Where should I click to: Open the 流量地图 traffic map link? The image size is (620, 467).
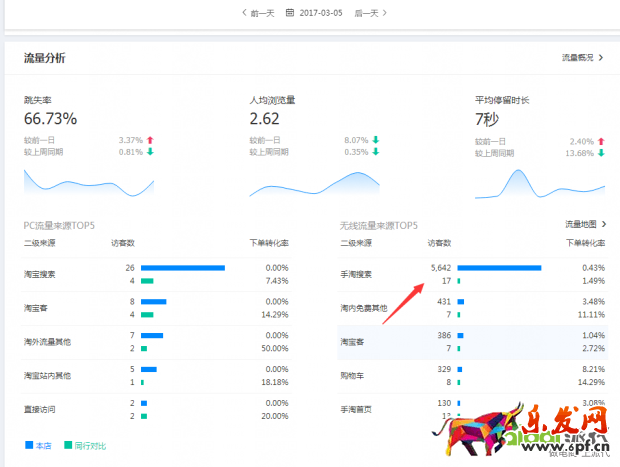click(x=585, y=225)
